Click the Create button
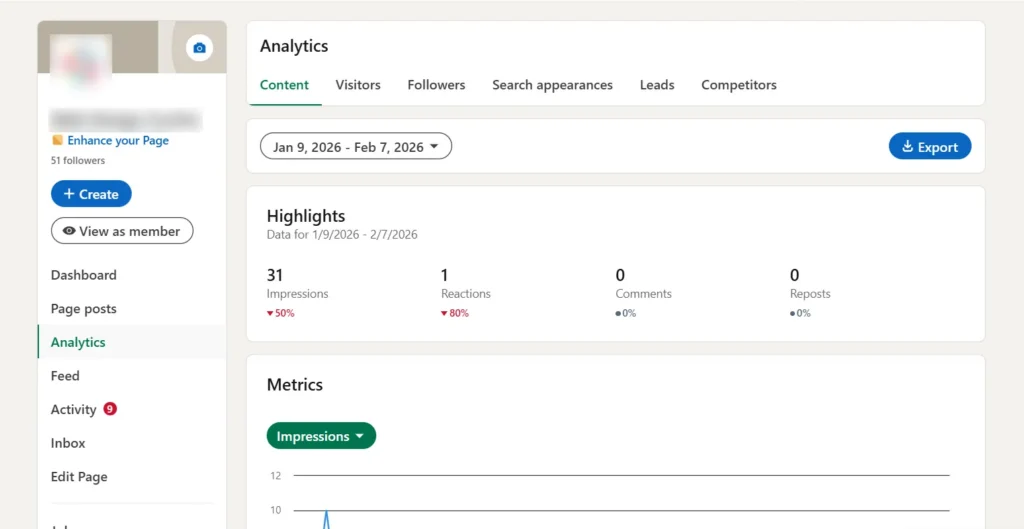 tap(91, 194)
